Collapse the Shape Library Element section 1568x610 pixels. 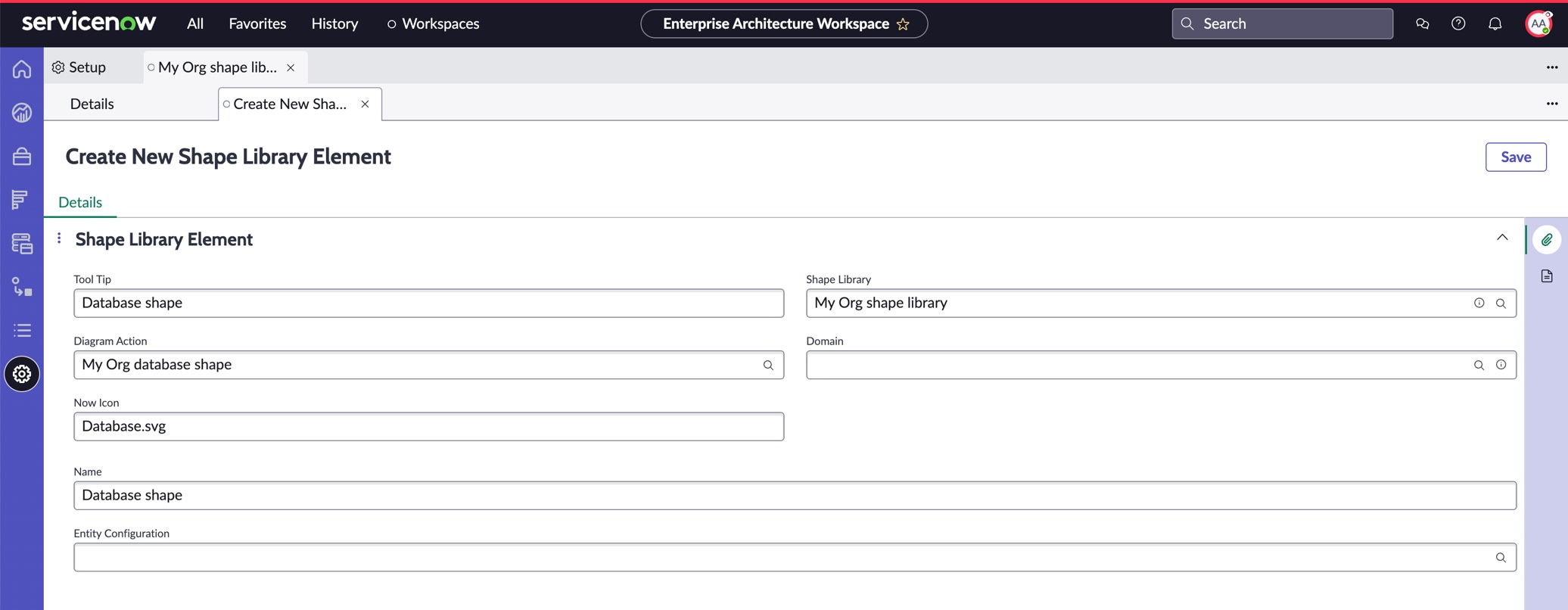[x=1502, y=238]
